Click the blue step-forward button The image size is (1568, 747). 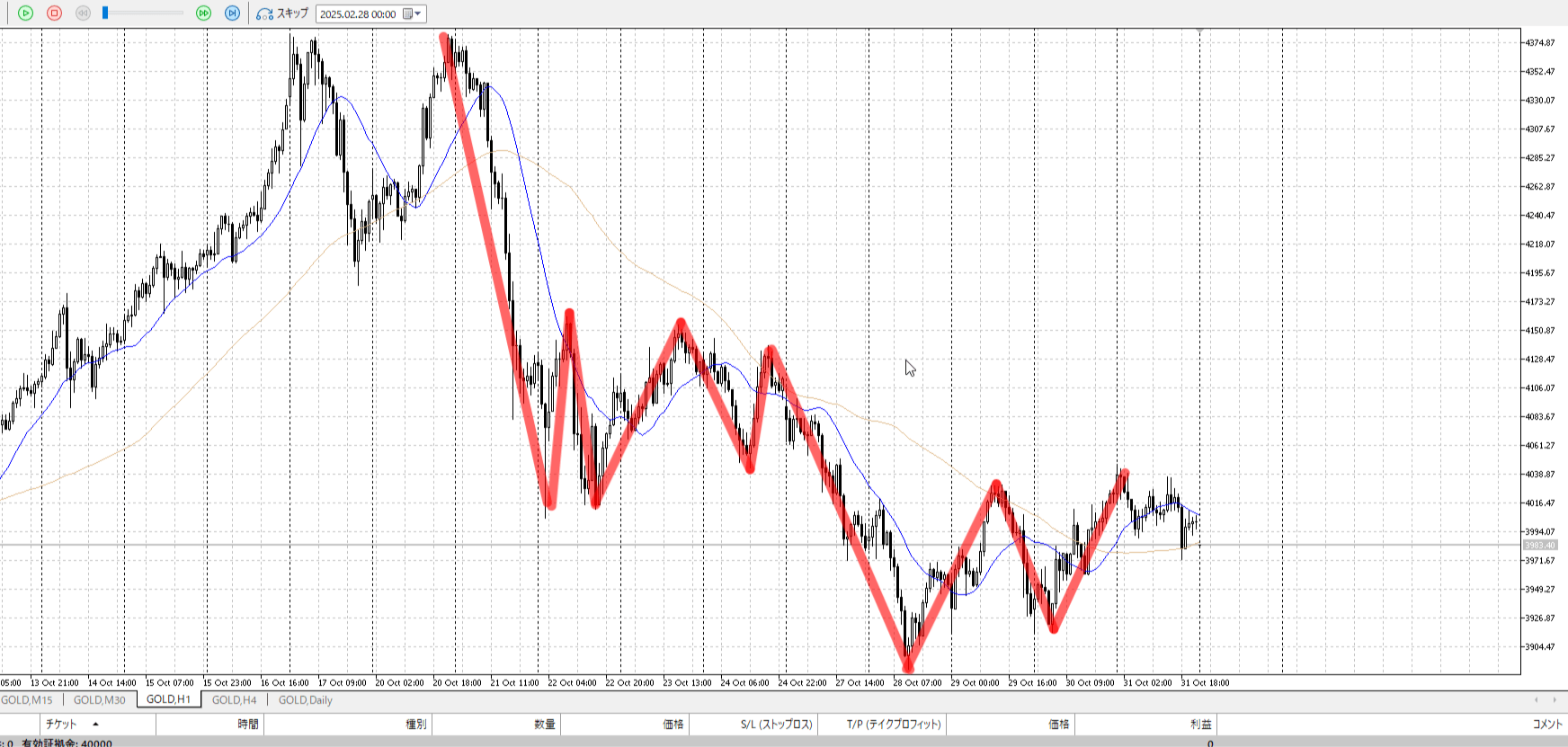click(x=232, y=13)
